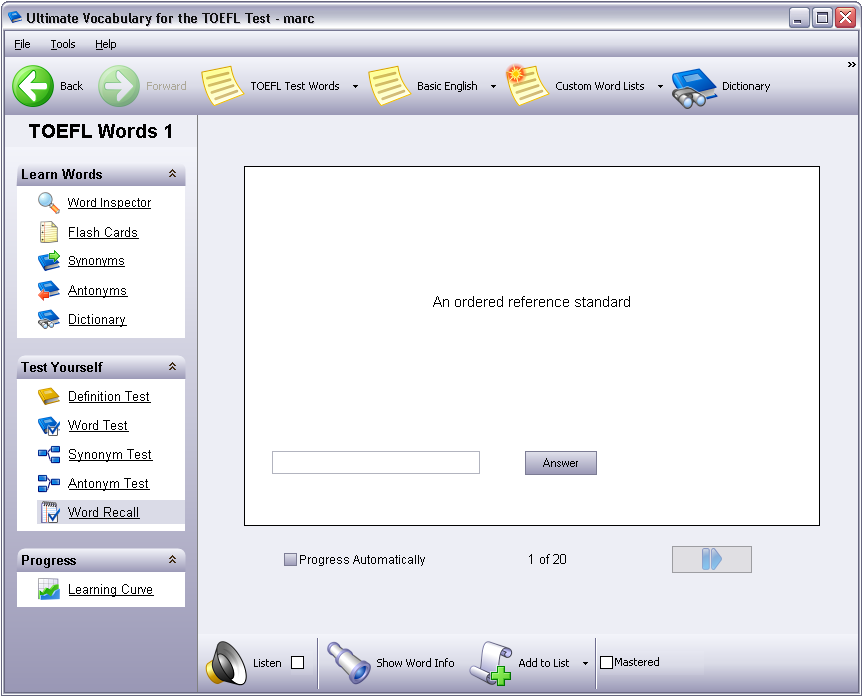Click the TOEFL Test Words label

click(x=295, y=86)
